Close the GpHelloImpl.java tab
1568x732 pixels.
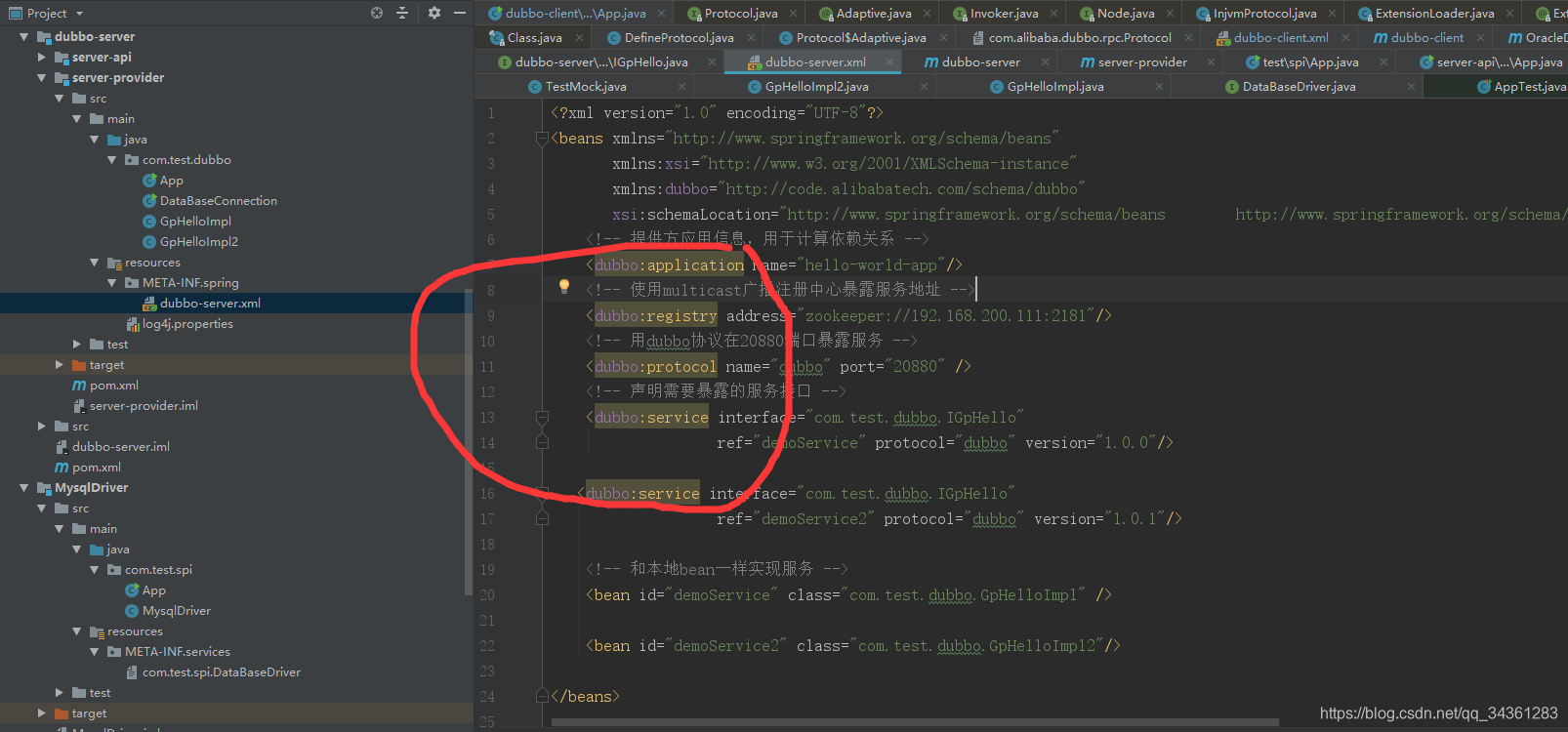click(1159, 87)
